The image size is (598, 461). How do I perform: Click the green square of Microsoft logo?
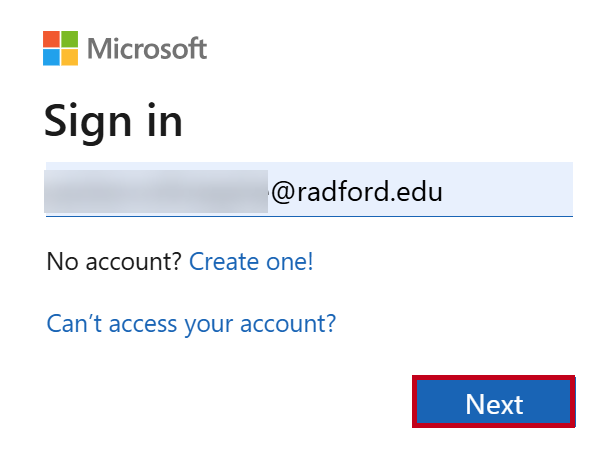click(x=70, y=39)
